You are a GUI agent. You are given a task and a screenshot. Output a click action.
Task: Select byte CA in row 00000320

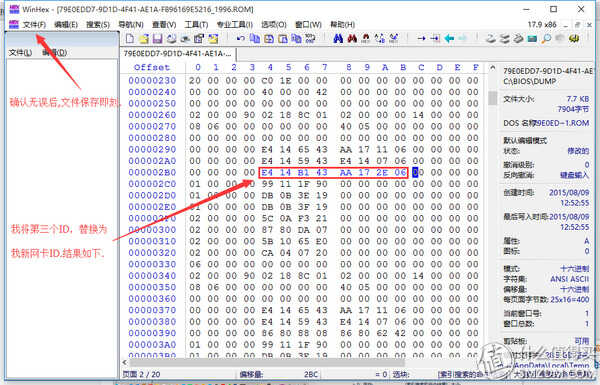[x=267, y=253]
